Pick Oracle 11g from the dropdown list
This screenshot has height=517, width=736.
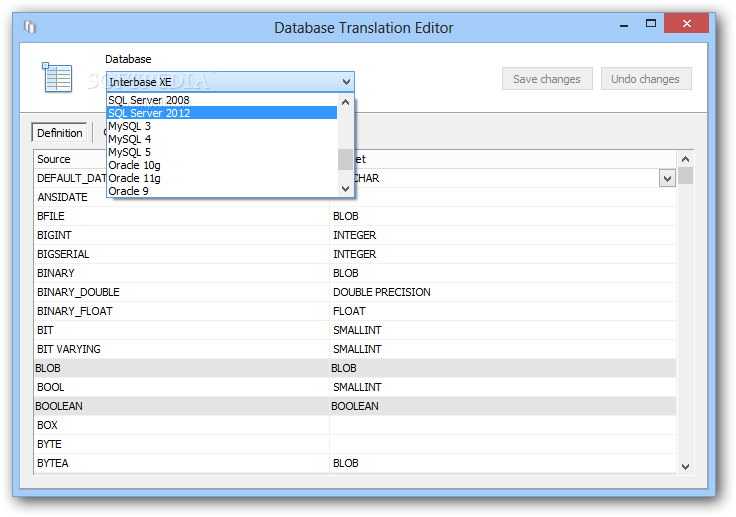(x=222, y=178)
